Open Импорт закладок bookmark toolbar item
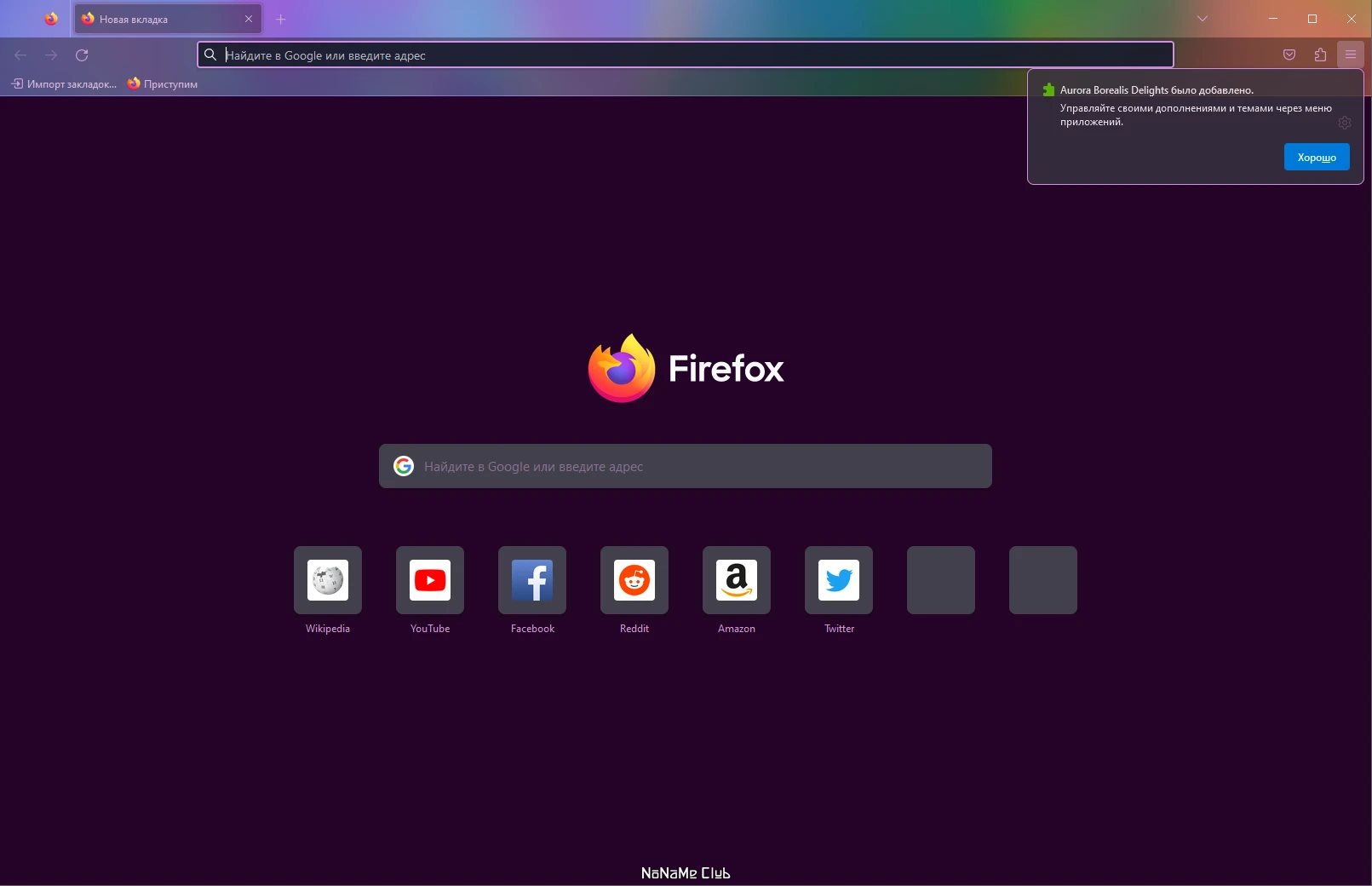The width and height of the screenshot is (1372, 886). [x=64, y=83]
